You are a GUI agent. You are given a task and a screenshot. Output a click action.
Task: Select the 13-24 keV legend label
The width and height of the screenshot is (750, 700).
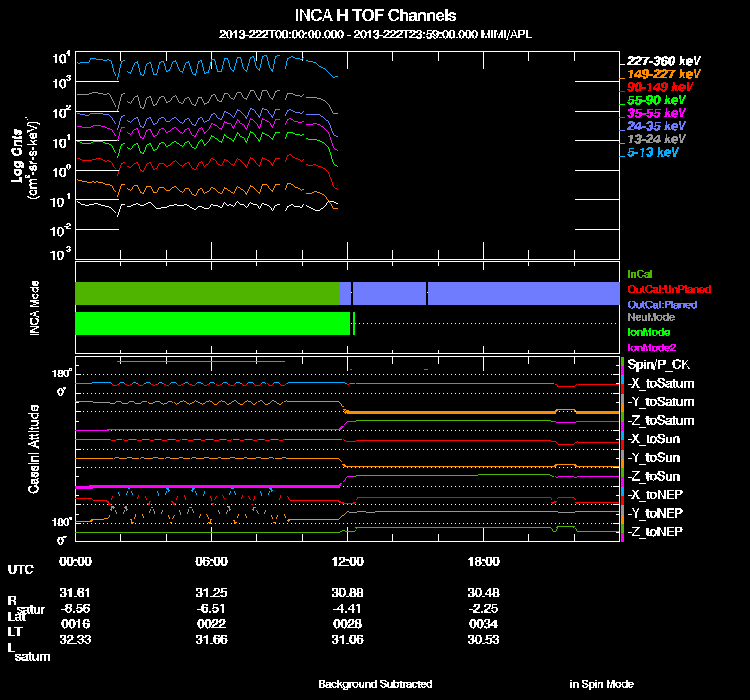pos(656,139)
